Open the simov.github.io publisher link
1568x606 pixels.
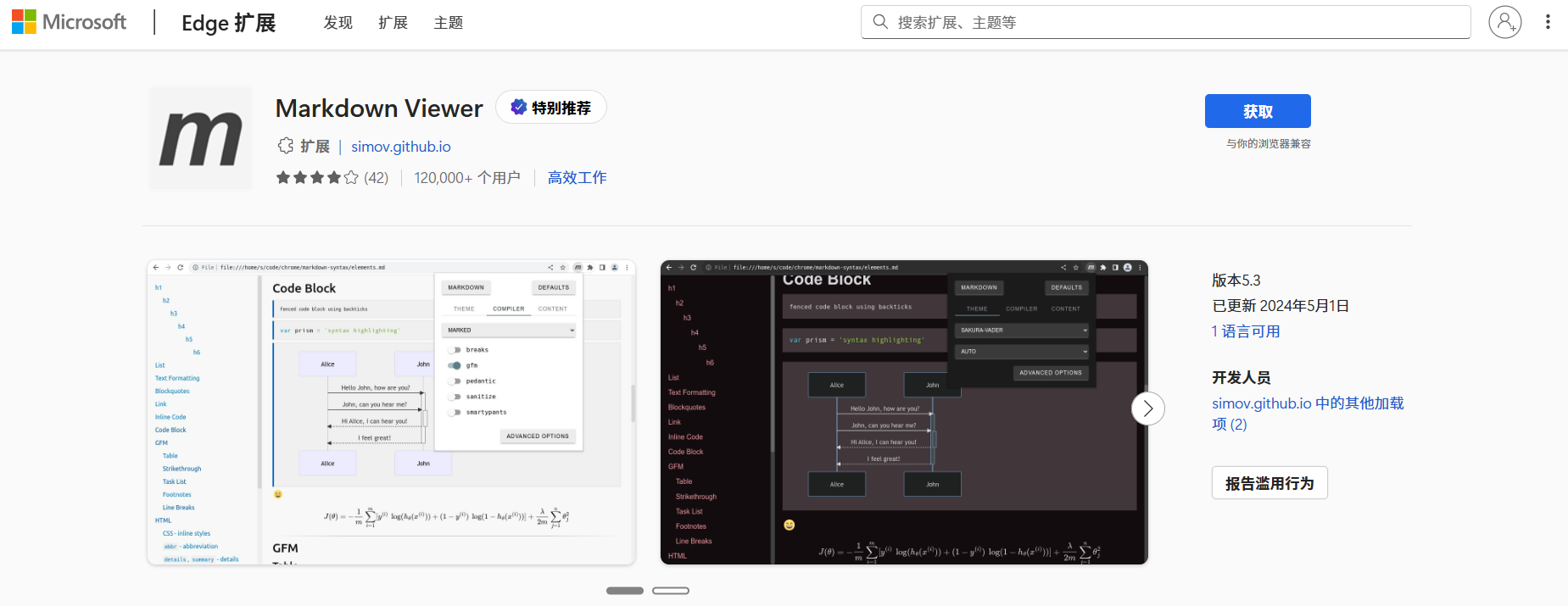(x=401, y=147)
